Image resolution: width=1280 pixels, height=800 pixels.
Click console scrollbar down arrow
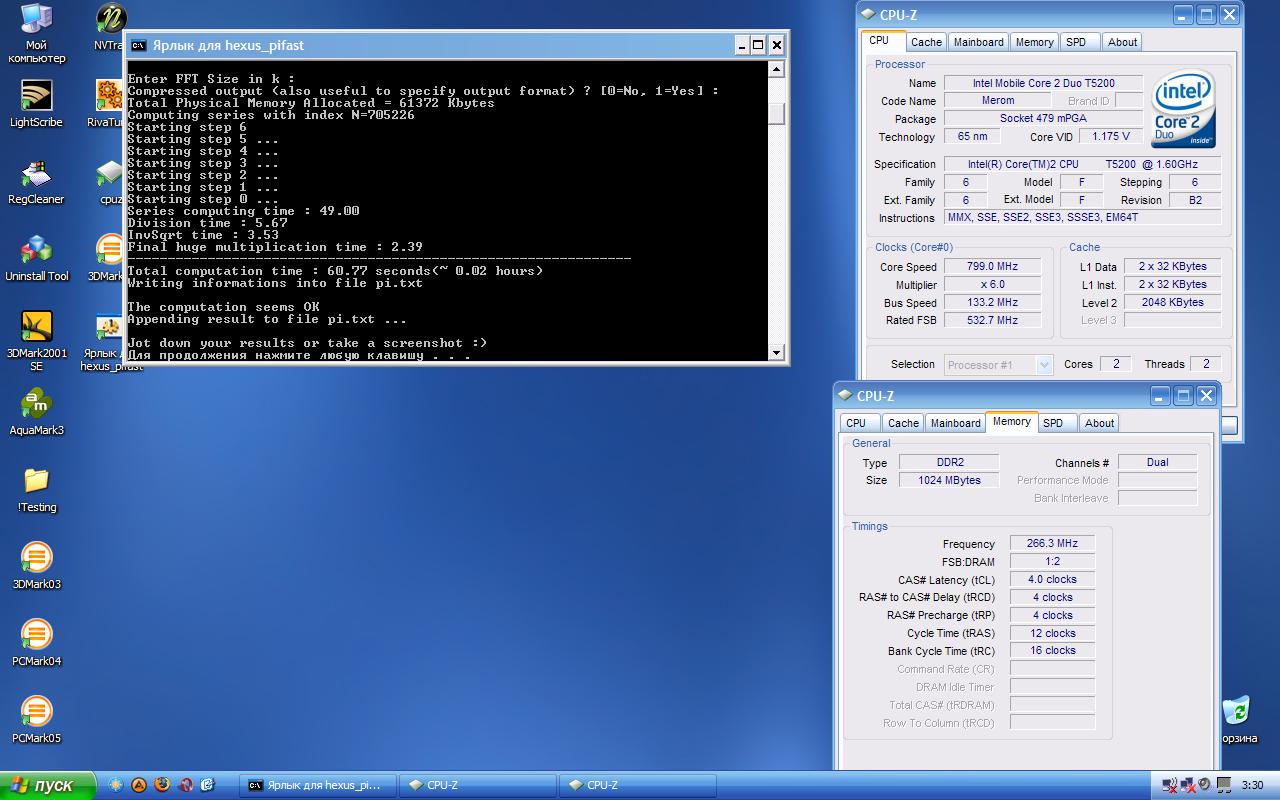click(x=776, y=352)
